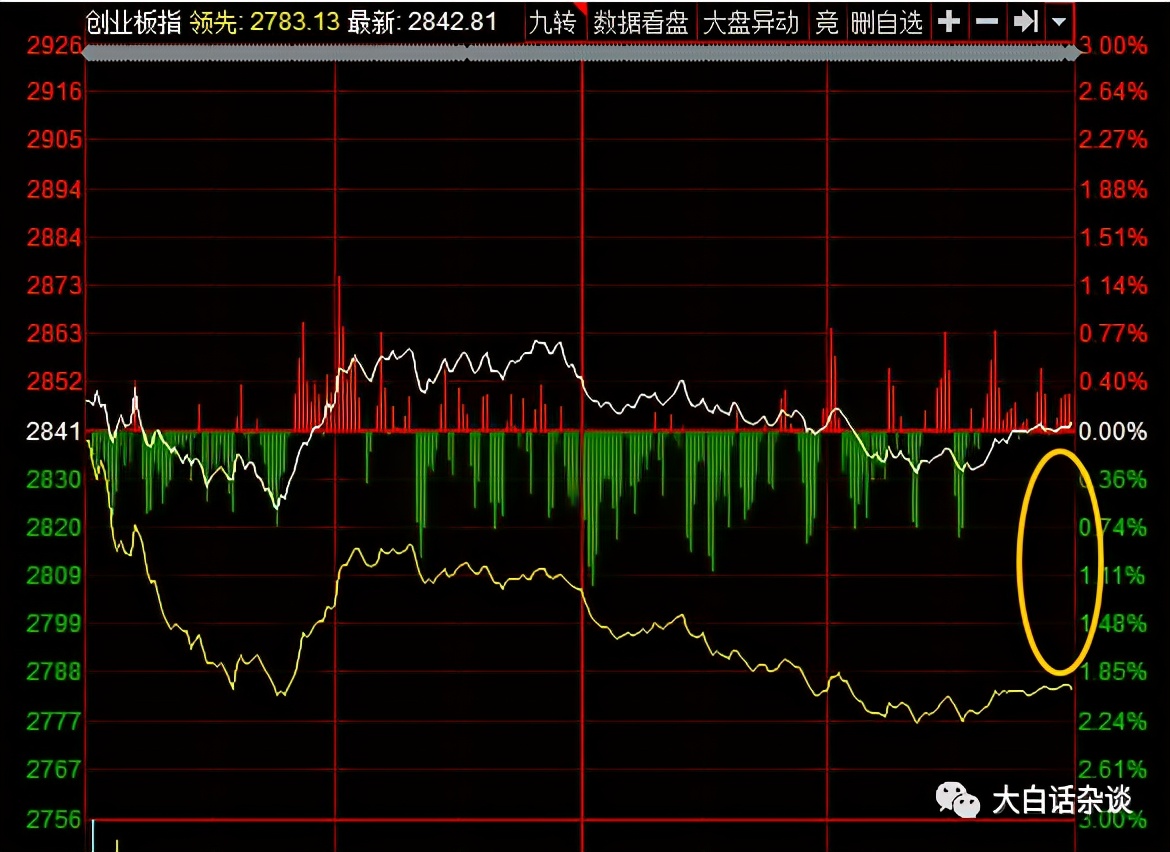This screenshot has height=852, width=1170.
Task: Click the 2756 bottom price label
Action: (x=54, y=819)
